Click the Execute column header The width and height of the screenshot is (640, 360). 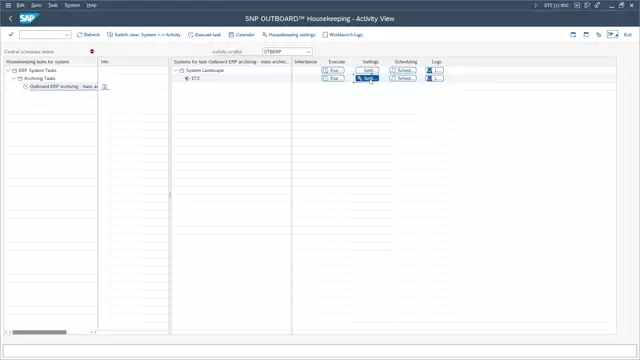[337, 62]
